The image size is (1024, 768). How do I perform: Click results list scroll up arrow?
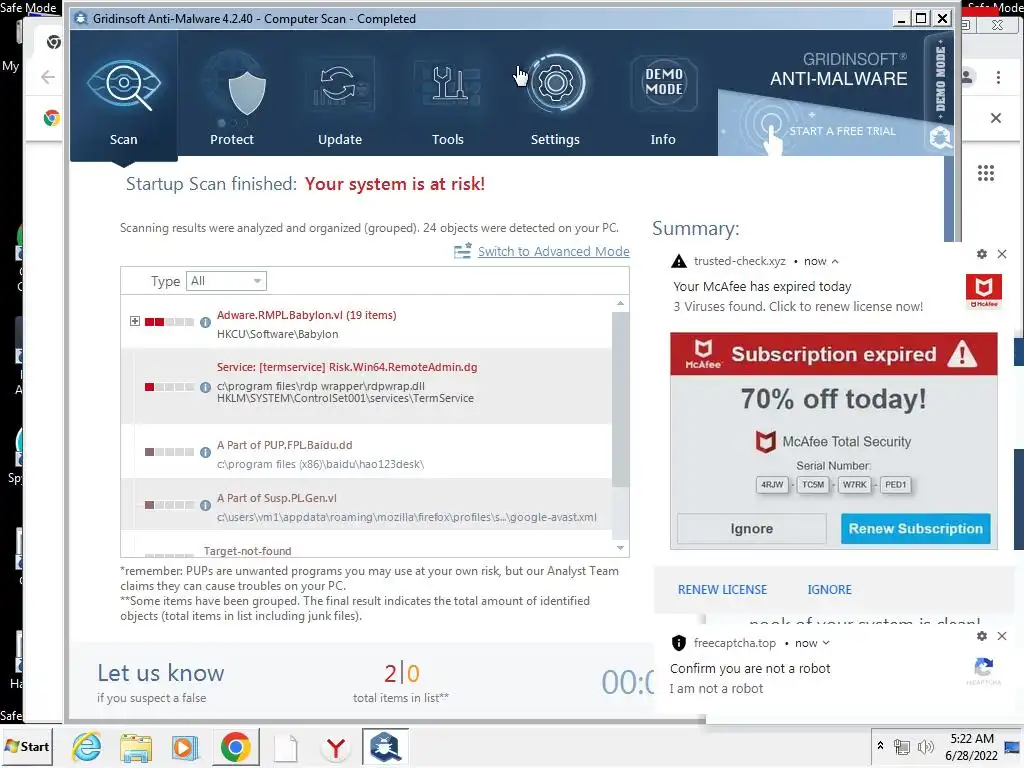[620, 304]
